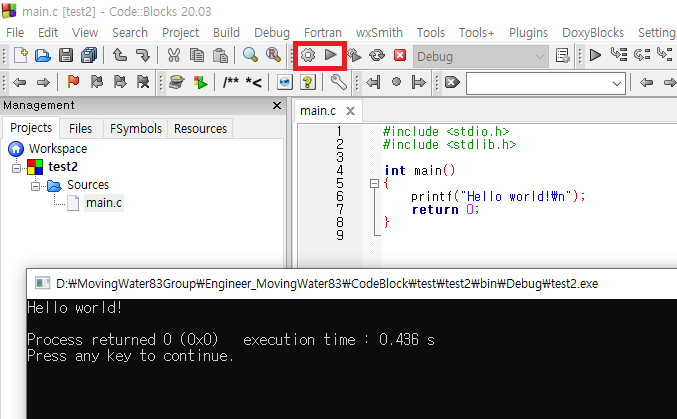Screen dimensions: 677x419
Task: Open the File menu
Action: click(x=15, y=32)
